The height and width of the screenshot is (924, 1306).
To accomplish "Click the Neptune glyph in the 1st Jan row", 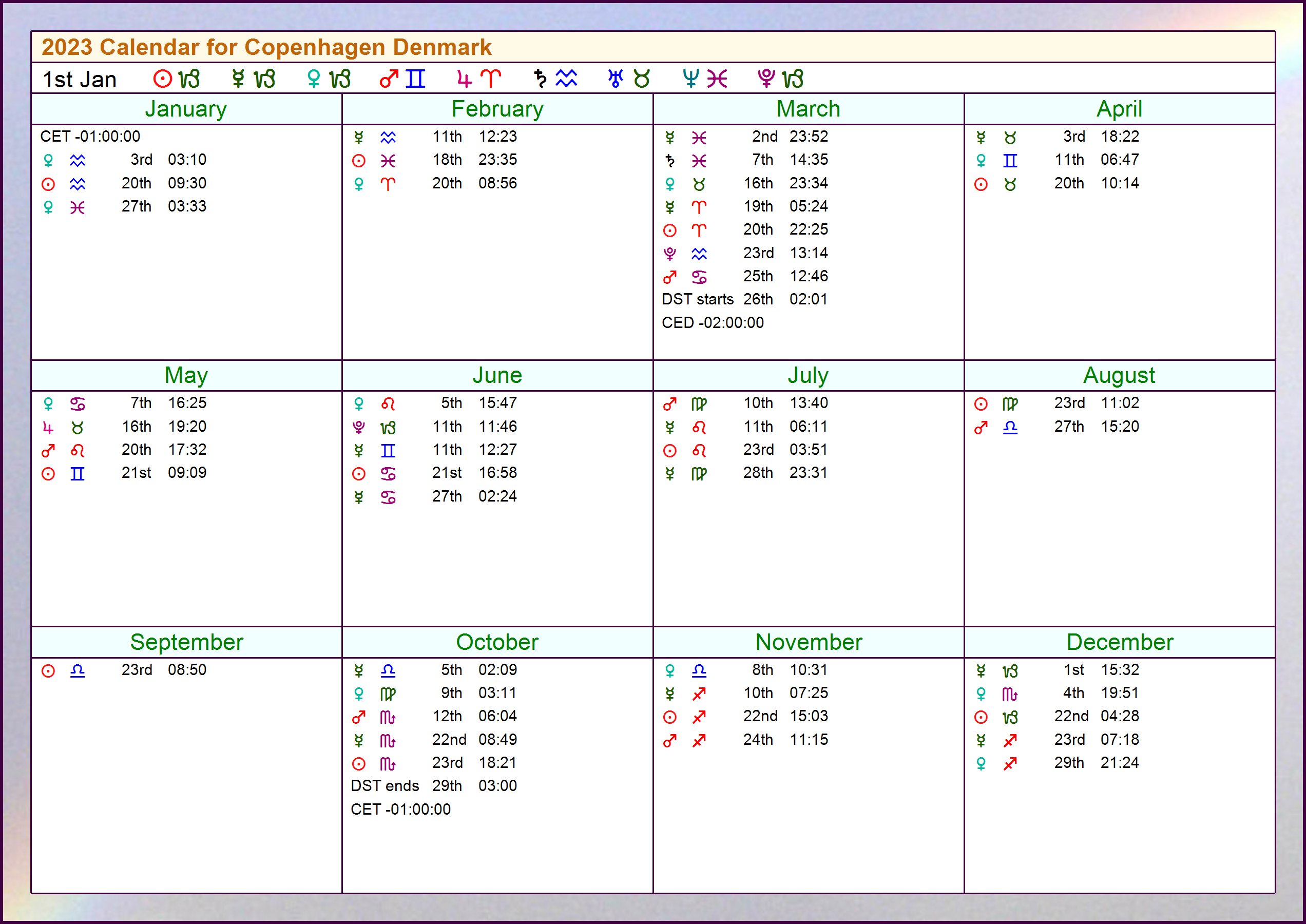I will 690,79.
